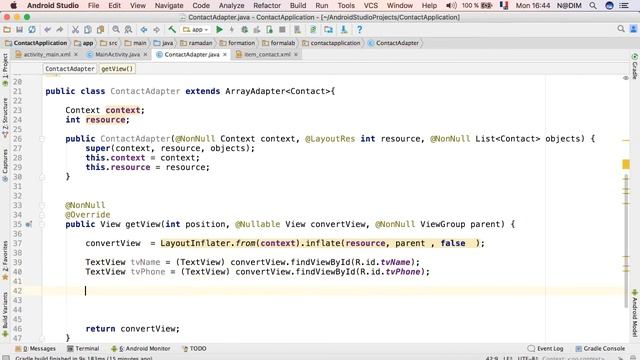Switch to the activity_main.xml tab

pyautogui.click(x=46, y=54)
